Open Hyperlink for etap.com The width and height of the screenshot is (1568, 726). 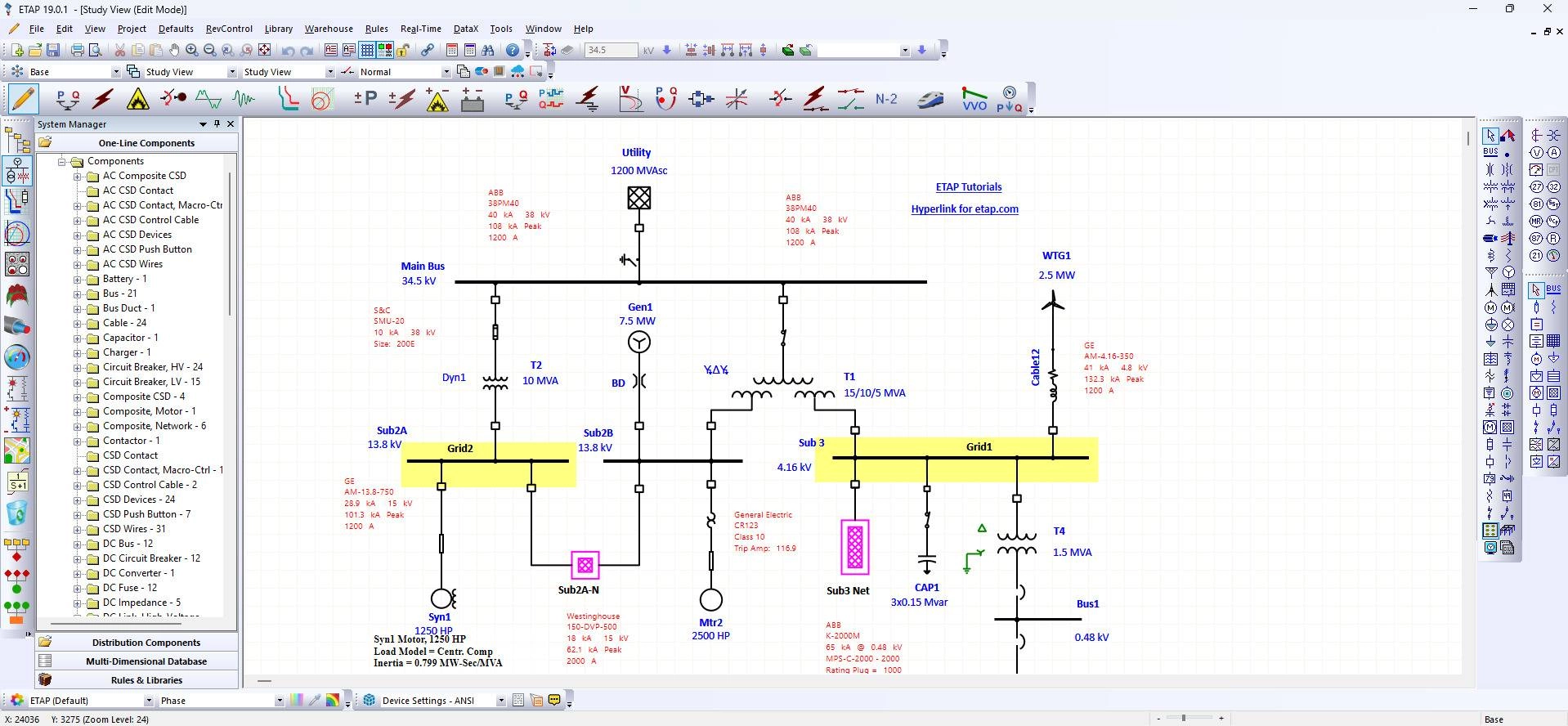(965, 209)
